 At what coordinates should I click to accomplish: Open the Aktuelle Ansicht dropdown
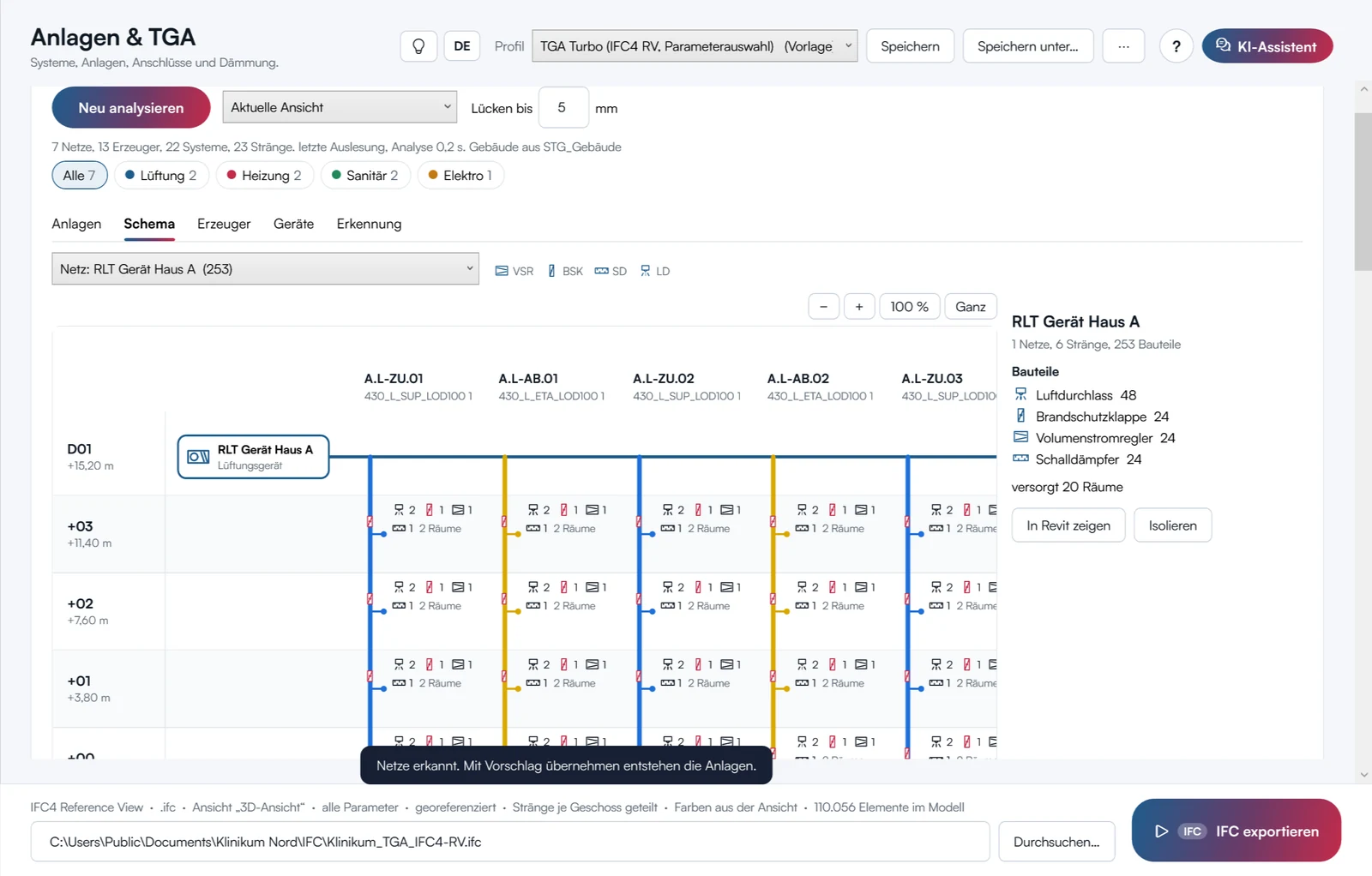point(340,107)
